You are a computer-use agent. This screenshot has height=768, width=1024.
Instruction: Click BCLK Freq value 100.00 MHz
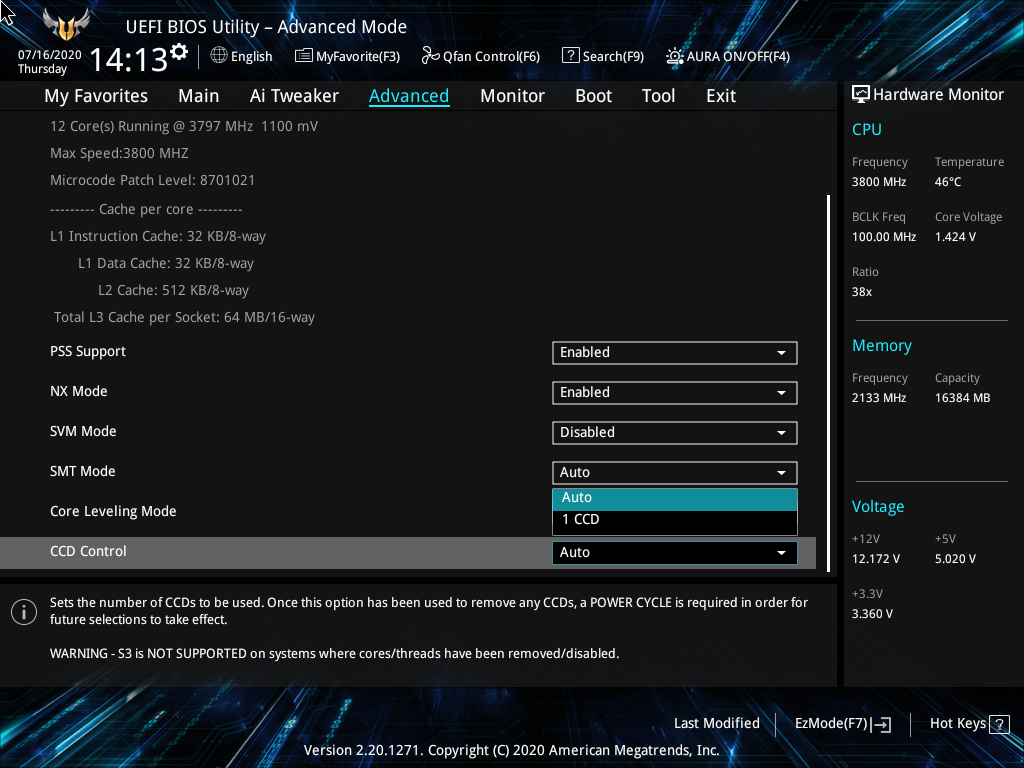point(884,237)
